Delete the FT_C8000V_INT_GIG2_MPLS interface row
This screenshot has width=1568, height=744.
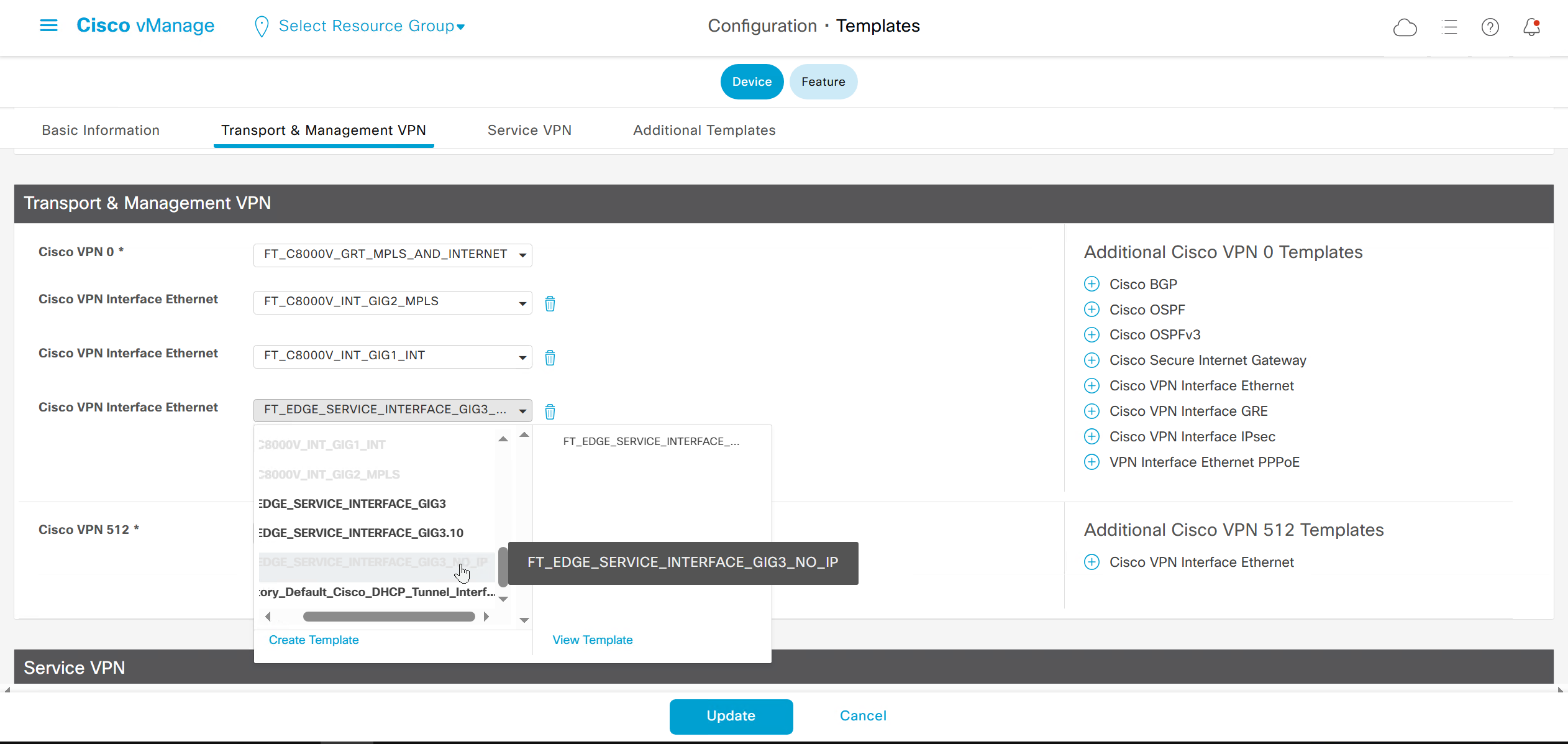click(x=550, y=303)
